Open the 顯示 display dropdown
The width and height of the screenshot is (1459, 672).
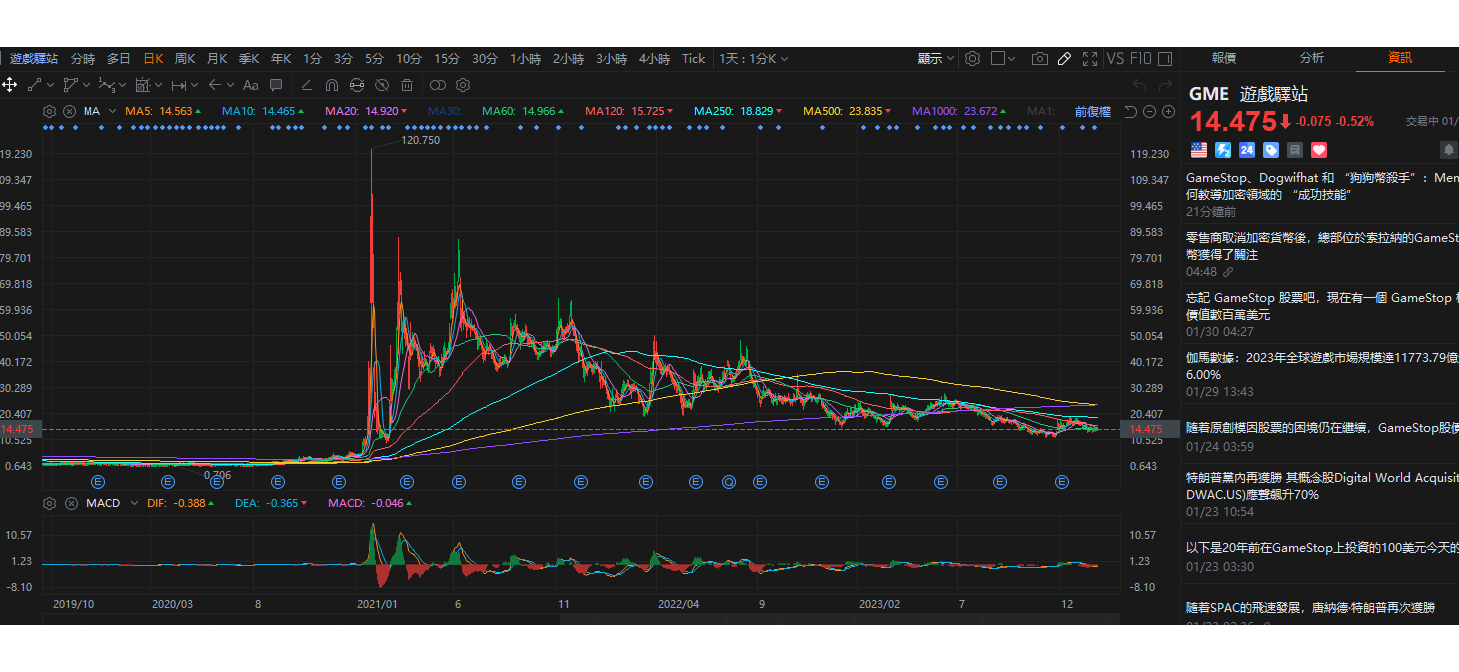pyautogui.click(x=936, y=59)
